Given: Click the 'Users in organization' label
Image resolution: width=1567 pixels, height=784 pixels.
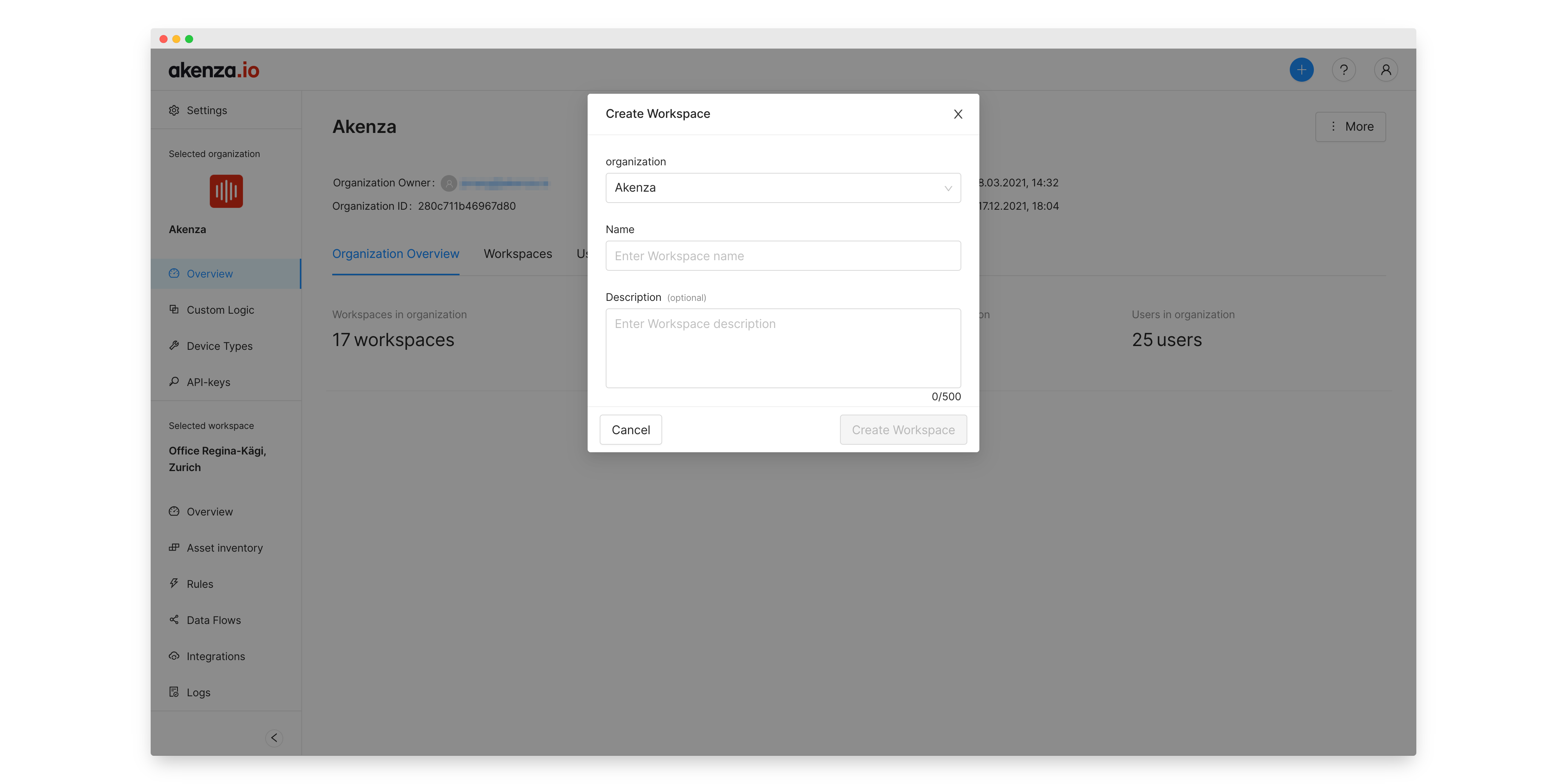Looking at the screenshot, I should click(1182, 314).
